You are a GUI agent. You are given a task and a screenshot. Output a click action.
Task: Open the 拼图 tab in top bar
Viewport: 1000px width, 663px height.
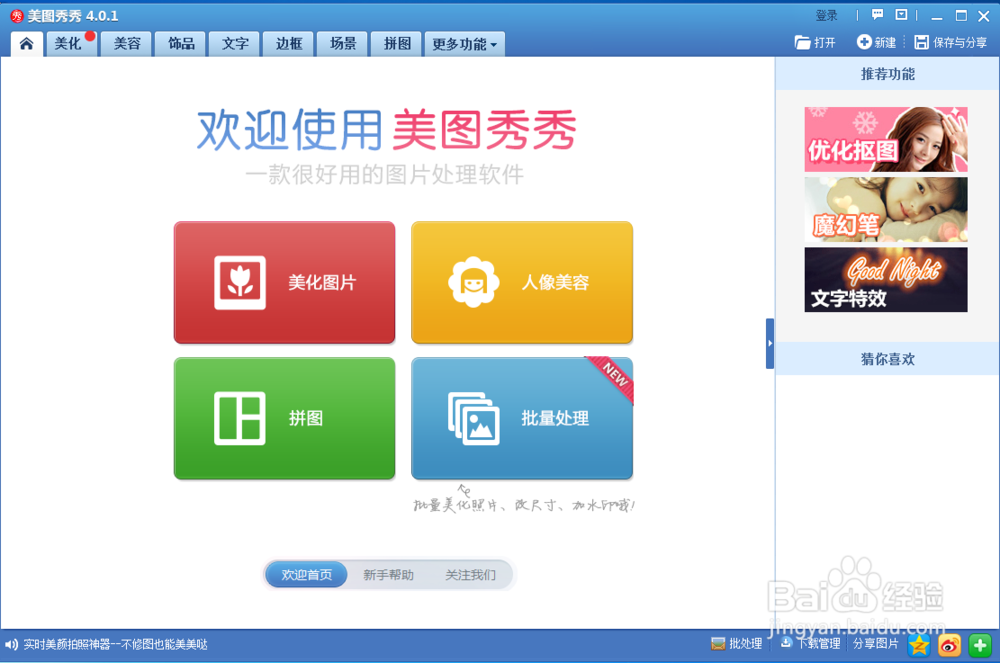(x=397, y=43)
